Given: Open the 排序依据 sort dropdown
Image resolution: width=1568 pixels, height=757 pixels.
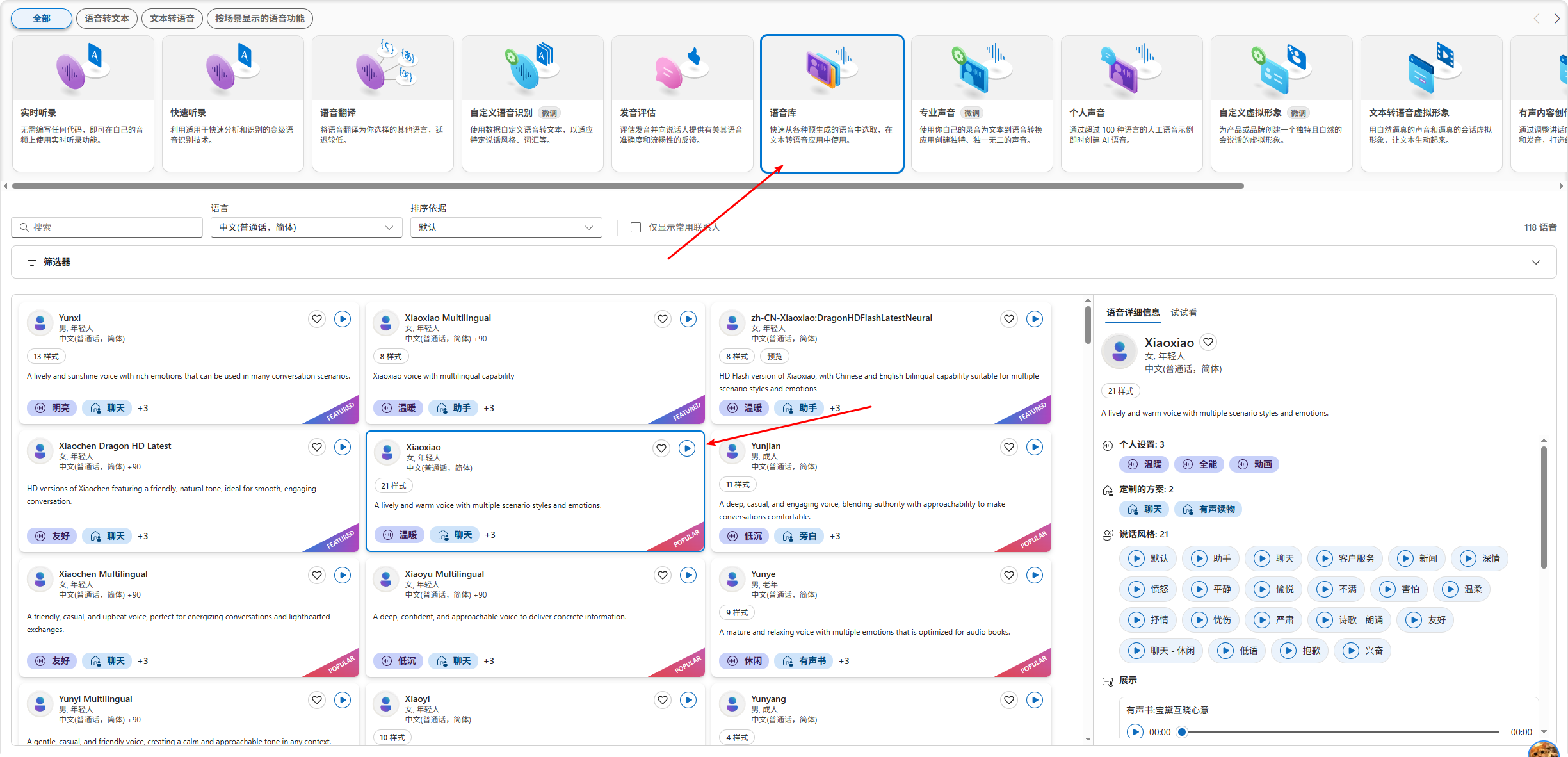Looking at the screenshot, I should (506, 227).
